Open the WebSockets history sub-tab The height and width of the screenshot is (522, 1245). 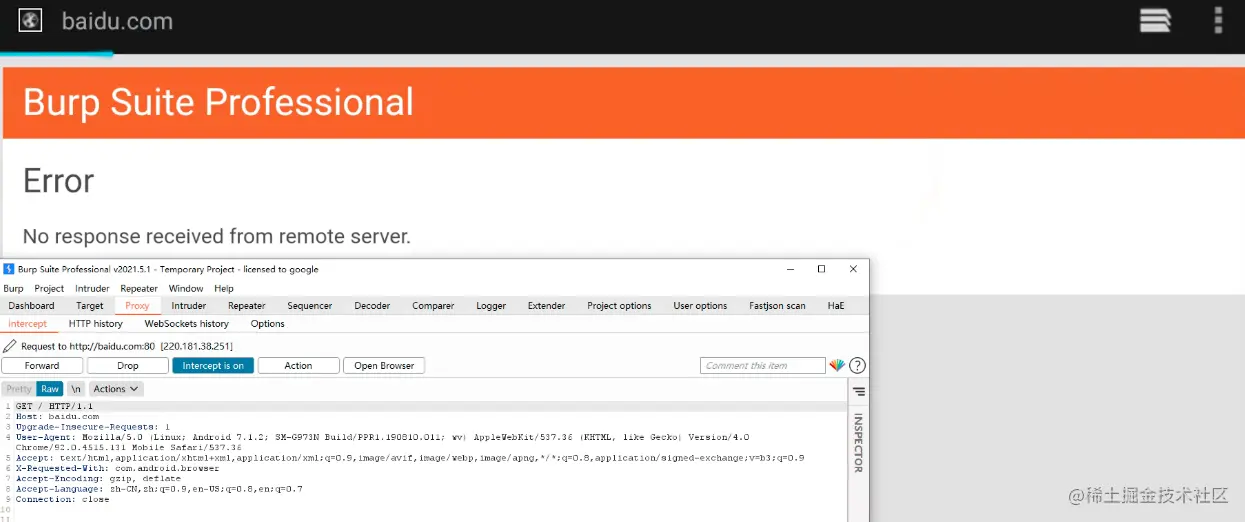click(187, 324)
